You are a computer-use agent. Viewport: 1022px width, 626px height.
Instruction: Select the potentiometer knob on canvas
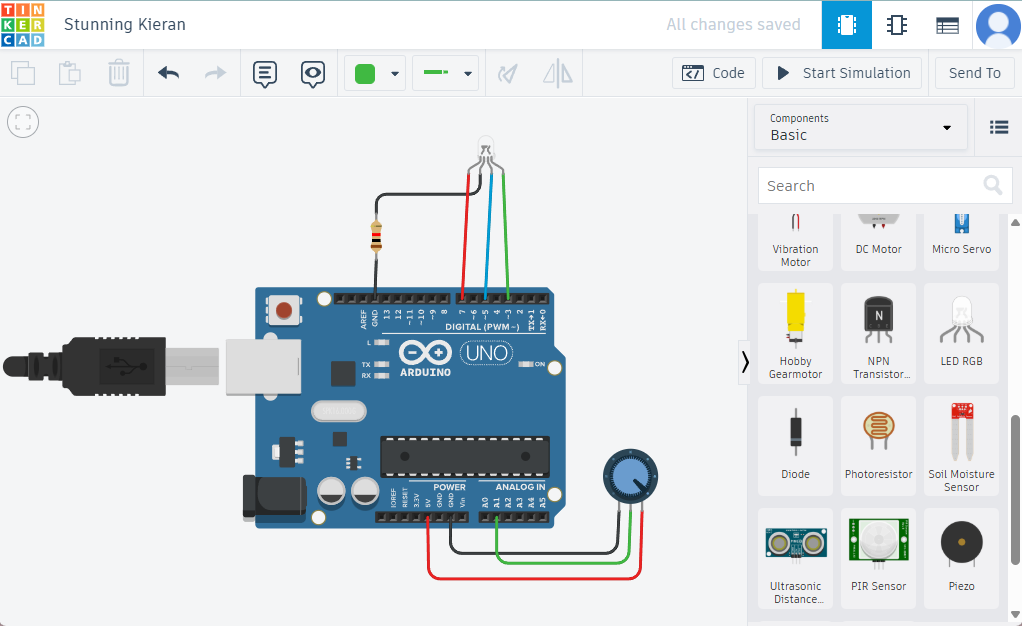pyautogui.click(x=630, y=477)
